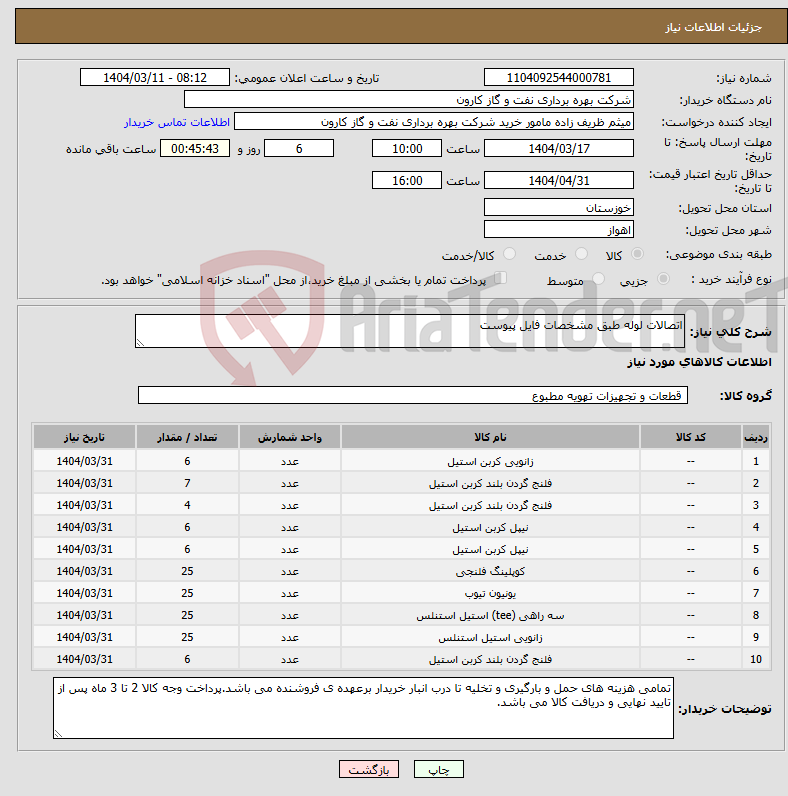Screen dimensions: 788x796
Task: Click the price validity date 1404/04/31
Action: point(559,180)
